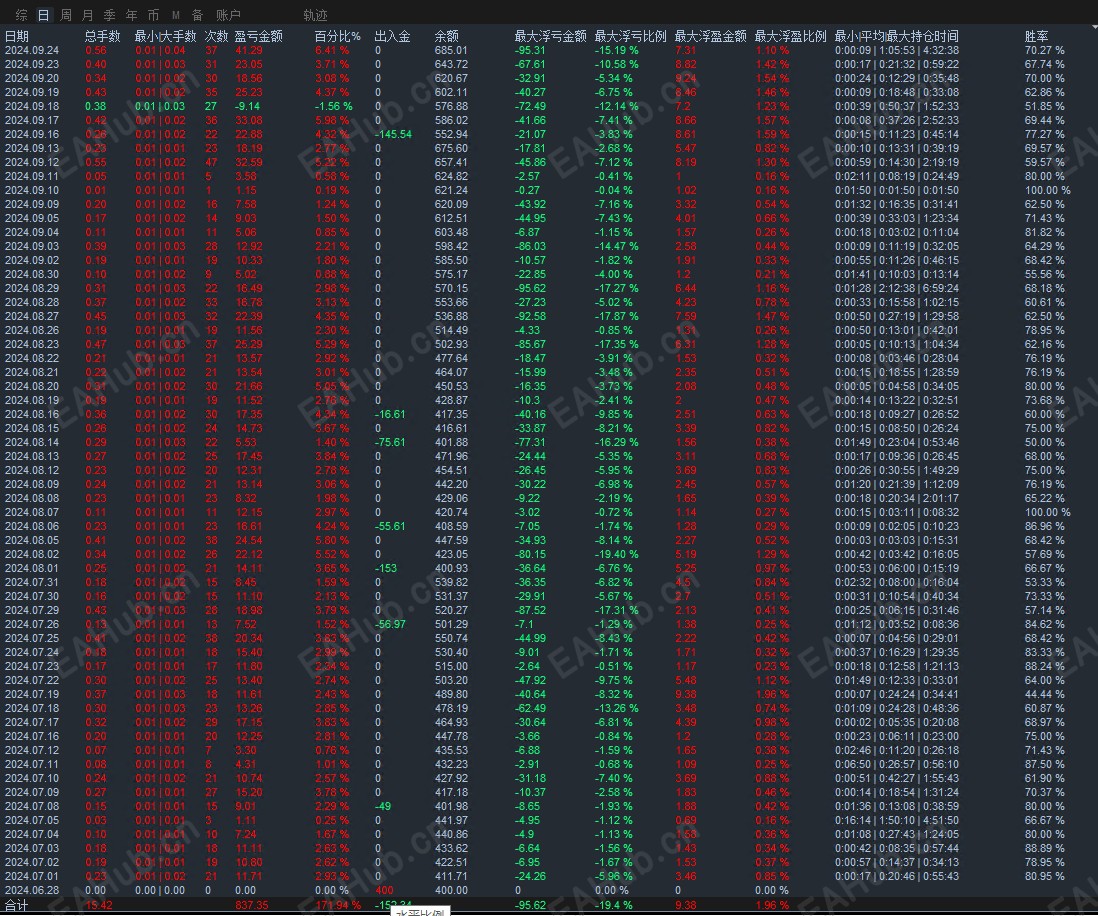1098x916 pixels.
Task: Click the -55.61 withdrawal cell
Action: (x=390, y=527)
